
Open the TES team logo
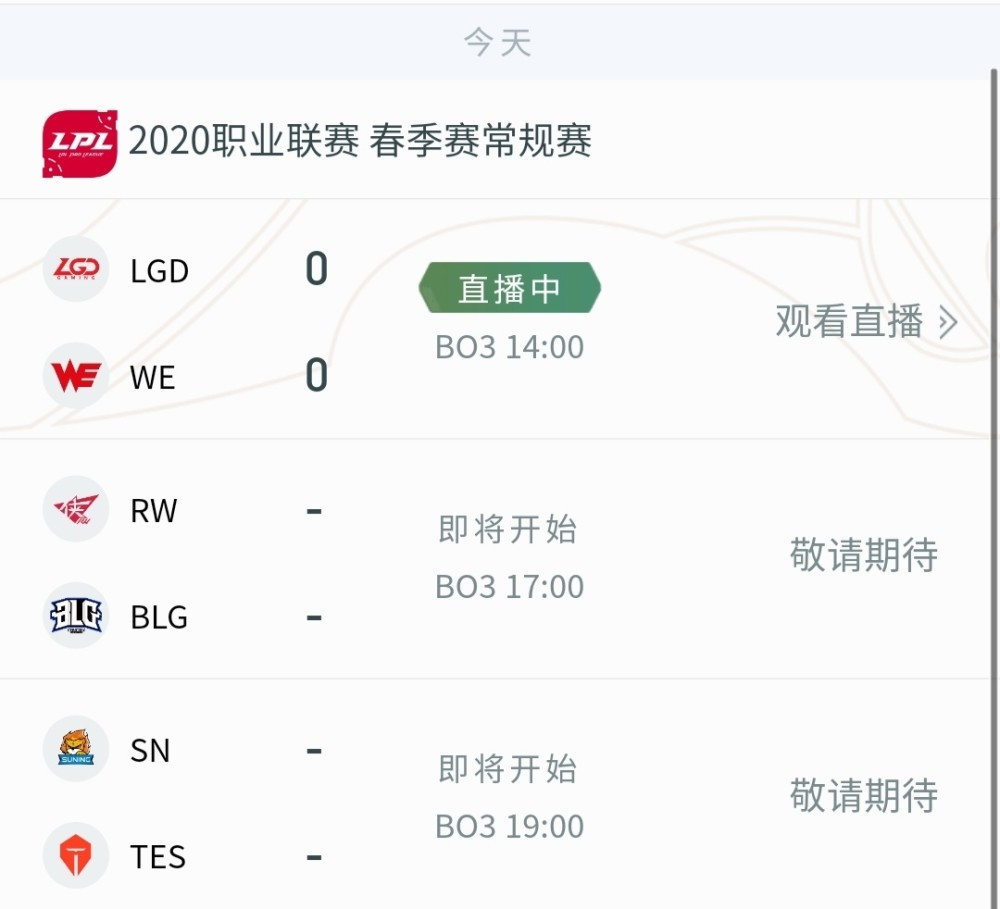click(x=76, y=855)
